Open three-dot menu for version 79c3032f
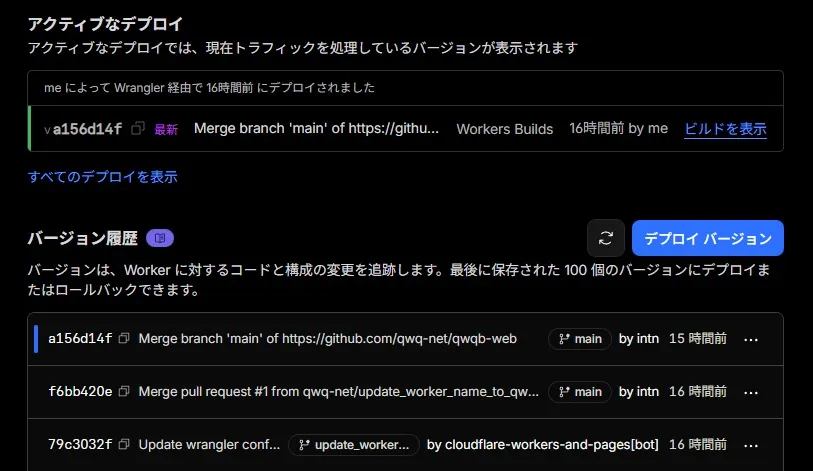This screenshot has width=813, height=471. click(x=752, y=444)
